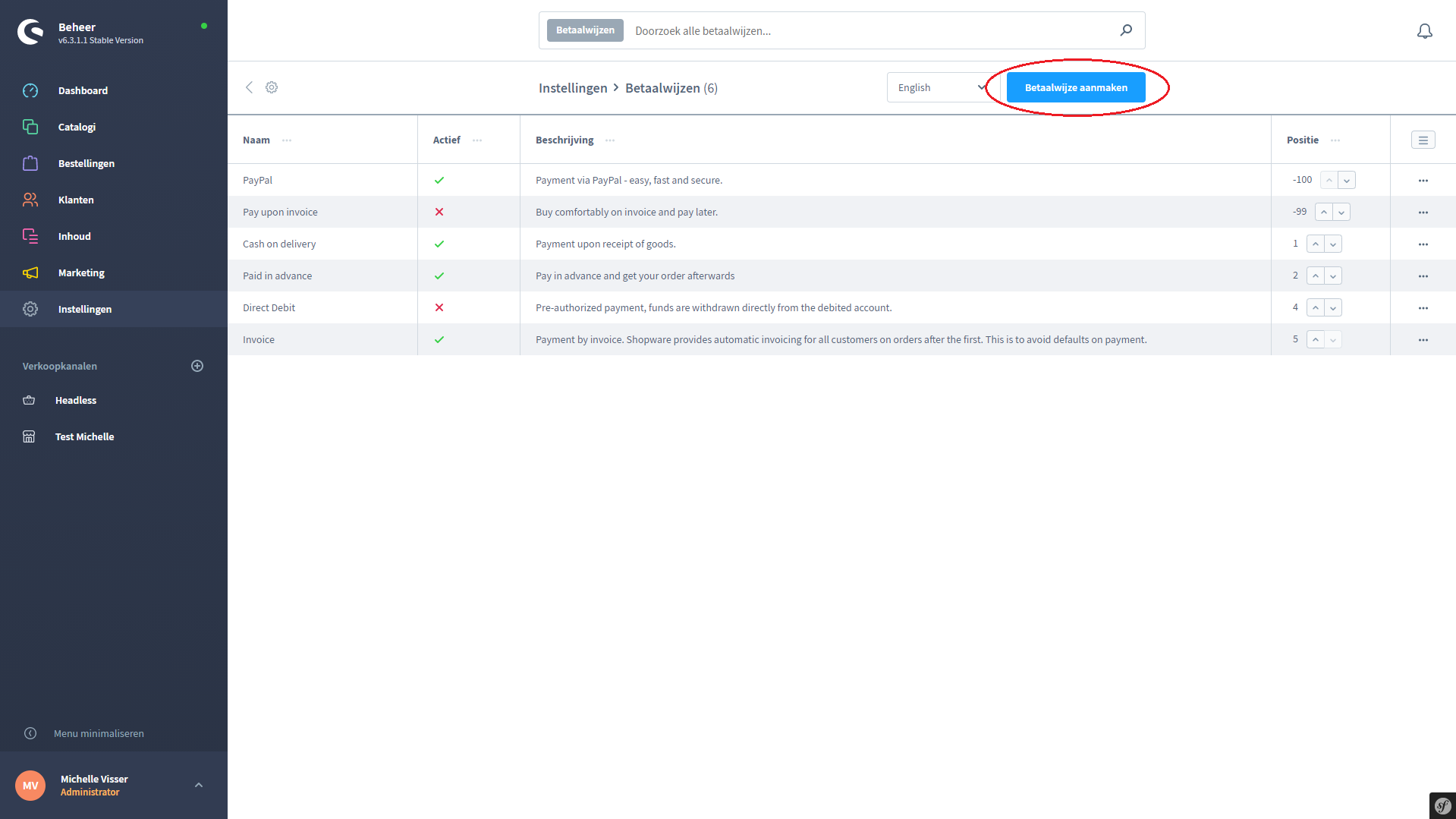Move Invoice position up

[x=1316, y=340]
